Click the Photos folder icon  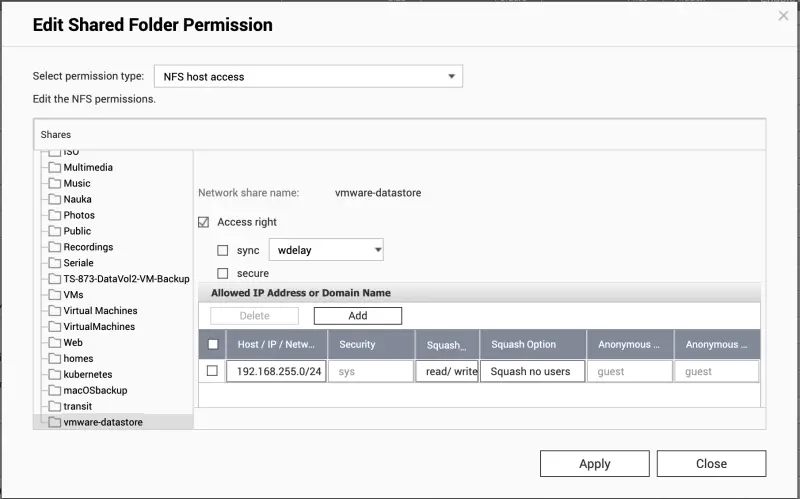coord(55,215)
